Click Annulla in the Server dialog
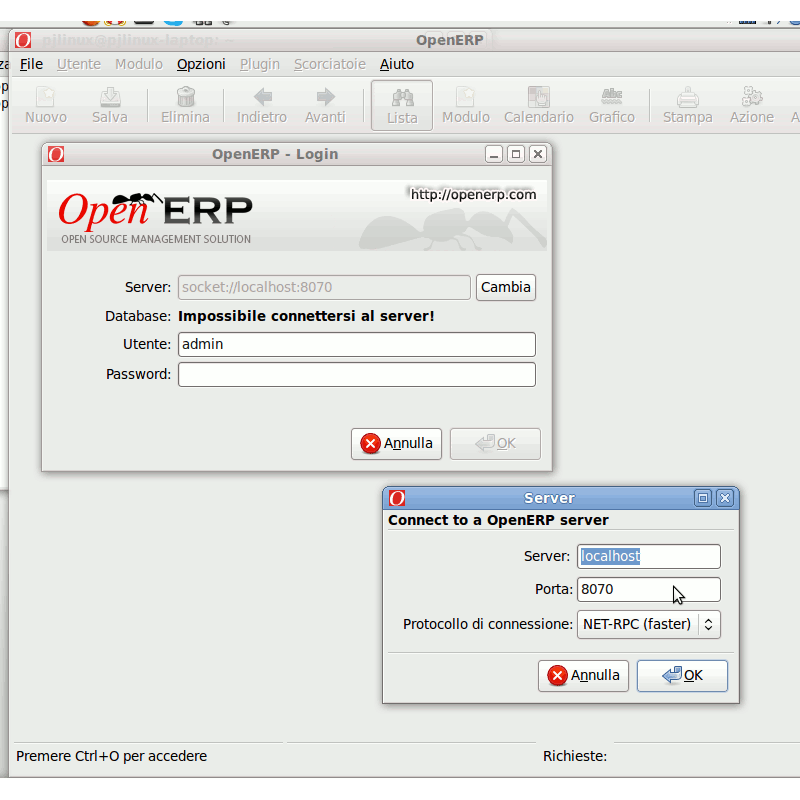The height and width of the screenshot is (800, 800). [583, 676]
